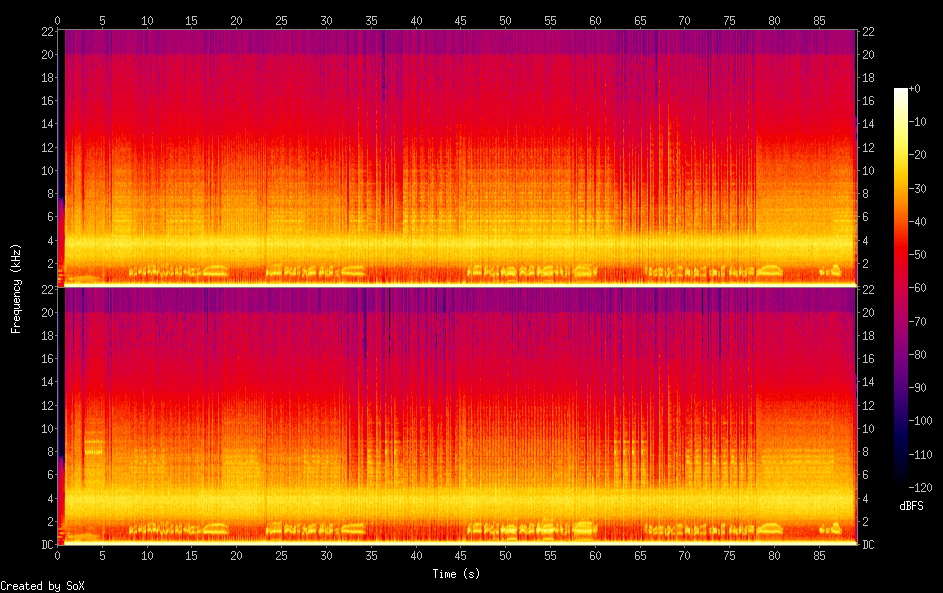Click the "35" tick on the top time axis
943x593 pixels.
[371, 20]
